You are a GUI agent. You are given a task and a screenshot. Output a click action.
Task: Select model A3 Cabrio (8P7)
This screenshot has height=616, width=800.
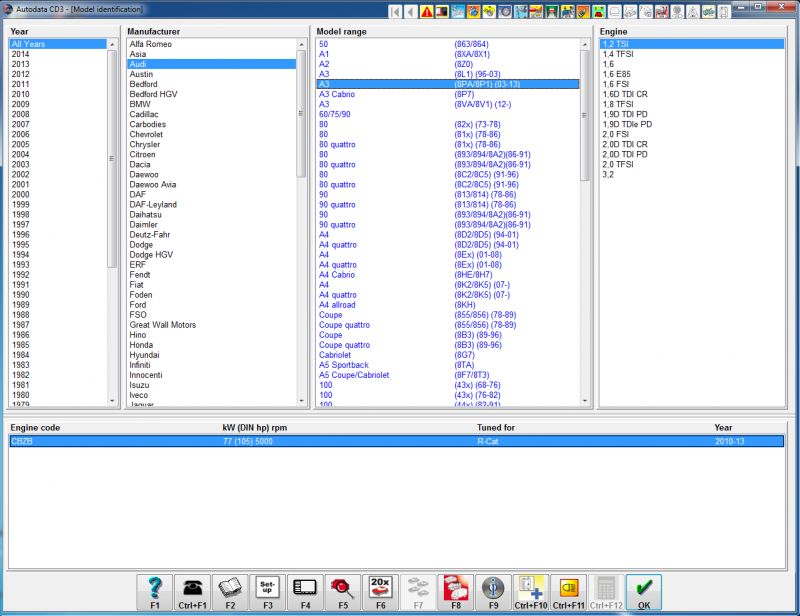(x=448, y=94)
